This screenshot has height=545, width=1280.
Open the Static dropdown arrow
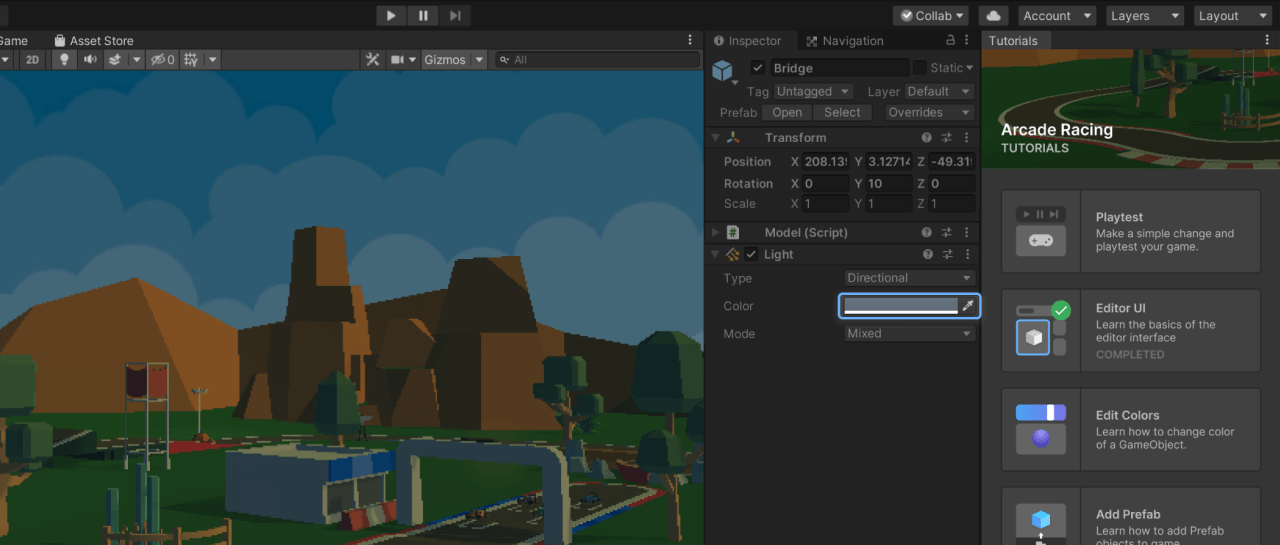pos(969,68)
